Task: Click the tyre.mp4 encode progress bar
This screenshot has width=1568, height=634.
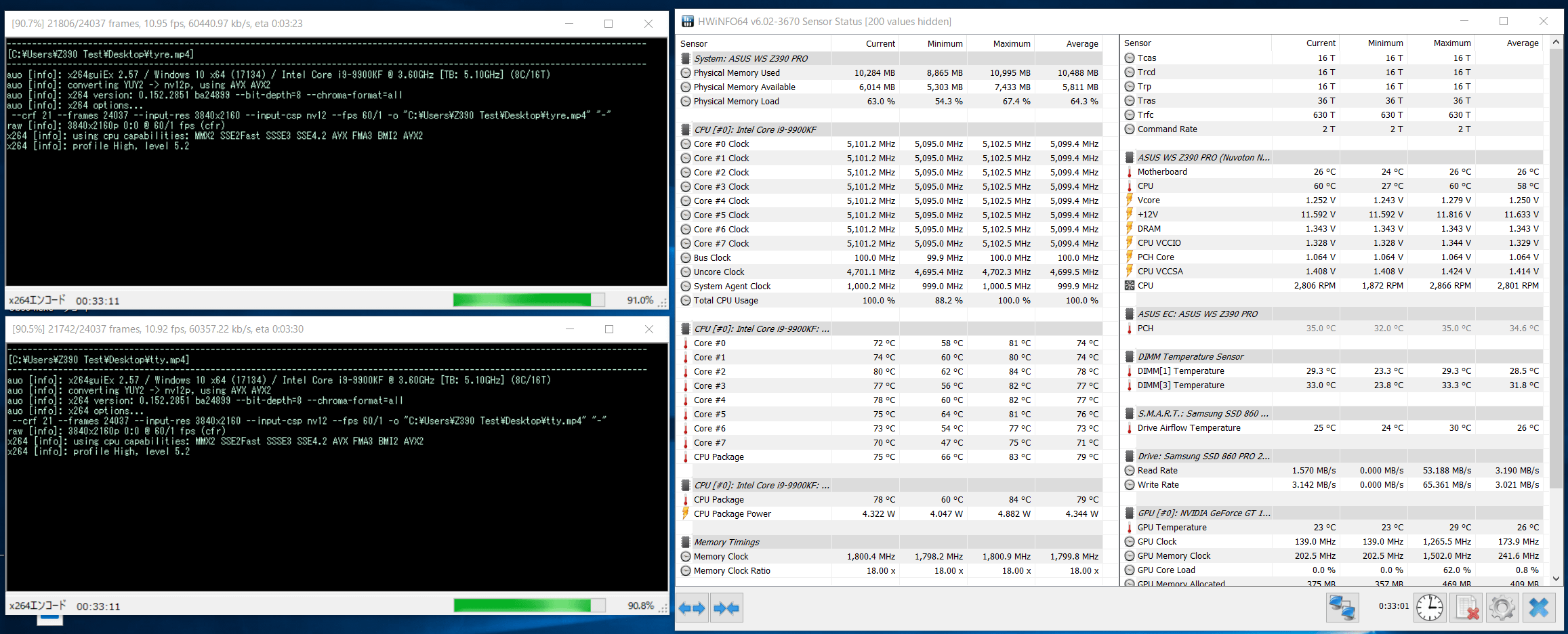Action: pyautogui.click(x=529, y=299)
